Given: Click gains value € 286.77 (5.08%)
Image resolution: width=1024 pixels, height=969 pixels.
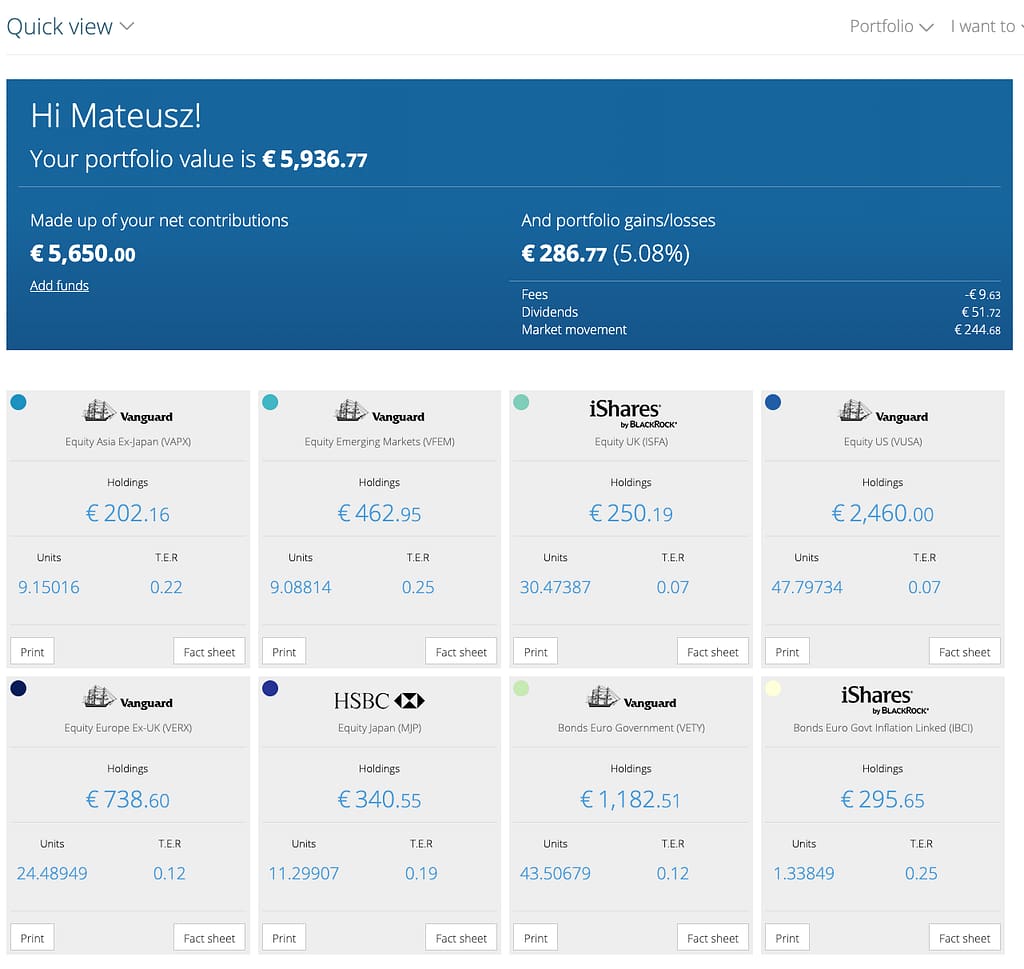Looking at the screenshot, I should pos(605,253).
